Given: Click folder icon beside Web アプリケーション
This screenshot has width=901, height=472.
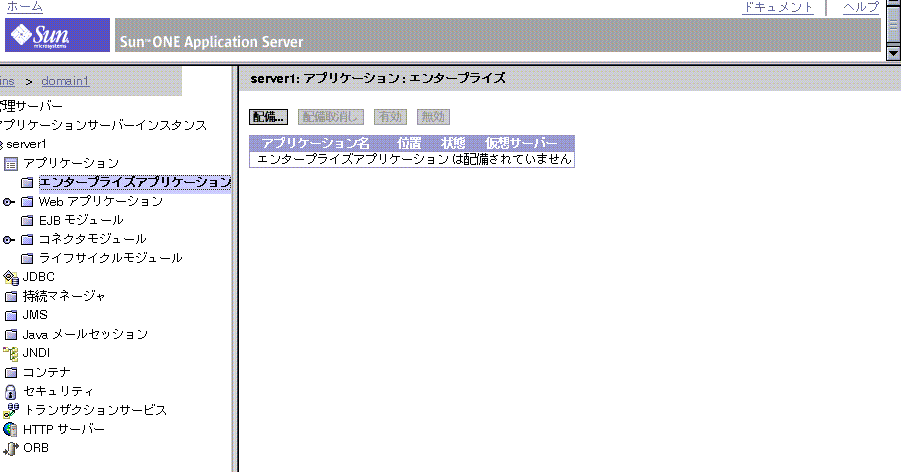Looking at the screenshot, I should [x=27, y=202].
